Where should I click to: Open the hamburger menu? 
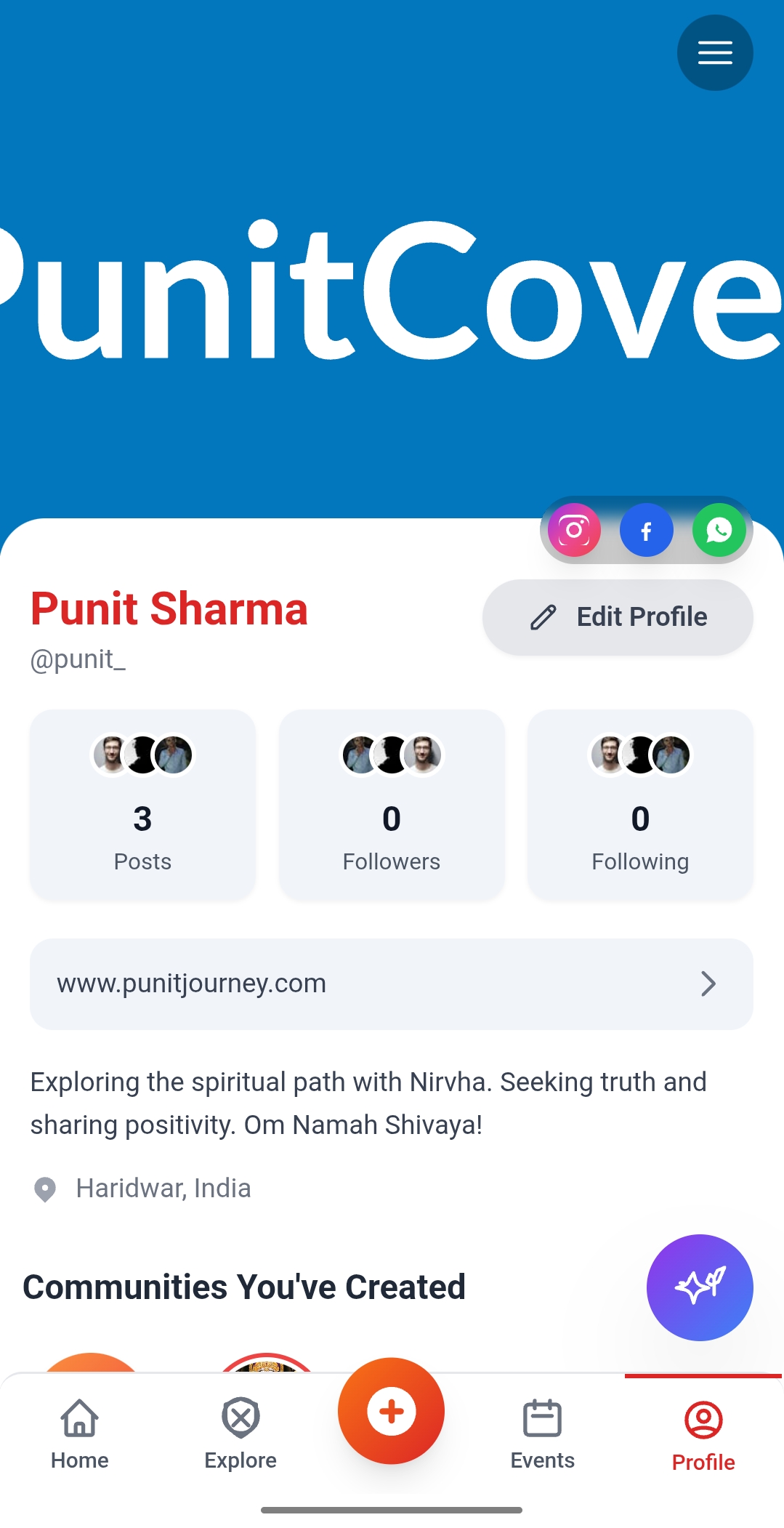[x=715, y=52]
